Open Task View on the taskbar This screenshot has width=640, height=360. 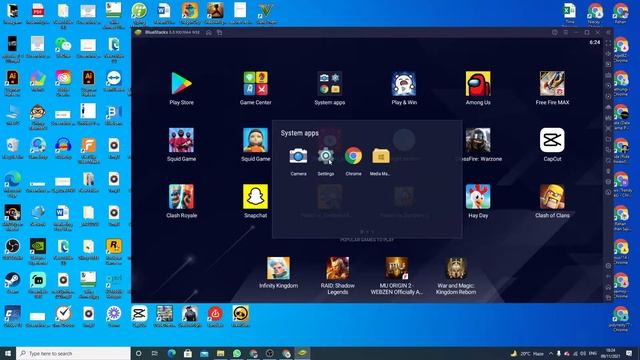(x=155, y=353)
